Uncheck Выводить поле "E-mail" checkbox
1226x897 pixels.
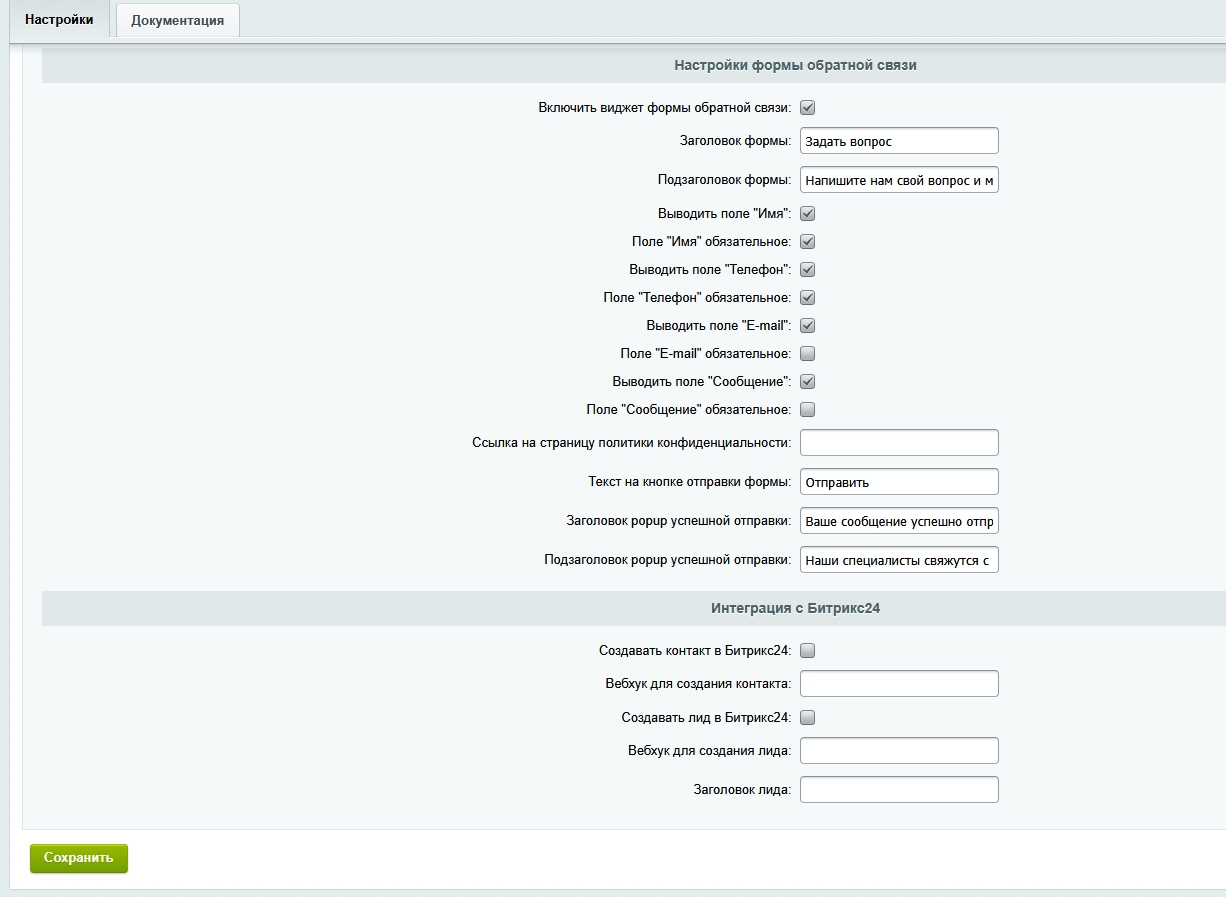(808, 326)
